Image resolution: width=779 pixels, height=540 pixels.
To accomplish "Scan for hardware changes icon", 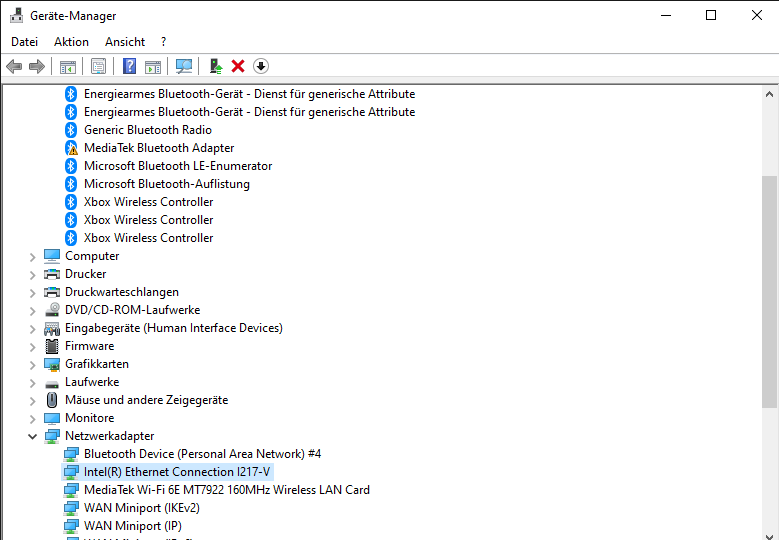I will click(184, 66).
